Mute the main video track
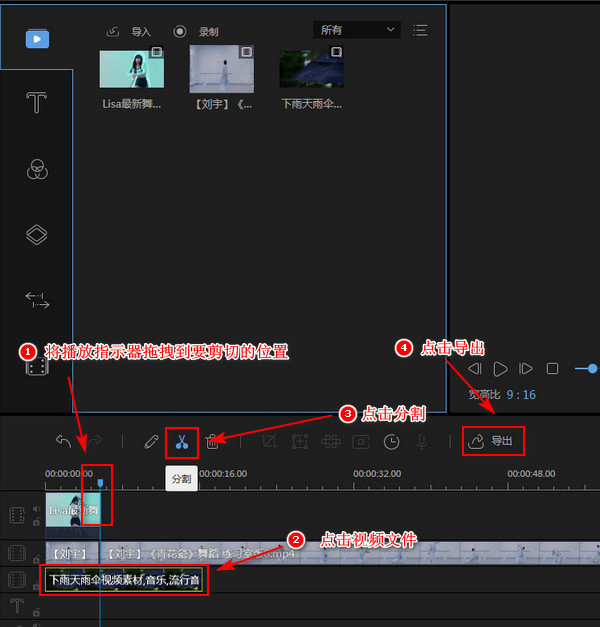 click(x=36, y=509)
